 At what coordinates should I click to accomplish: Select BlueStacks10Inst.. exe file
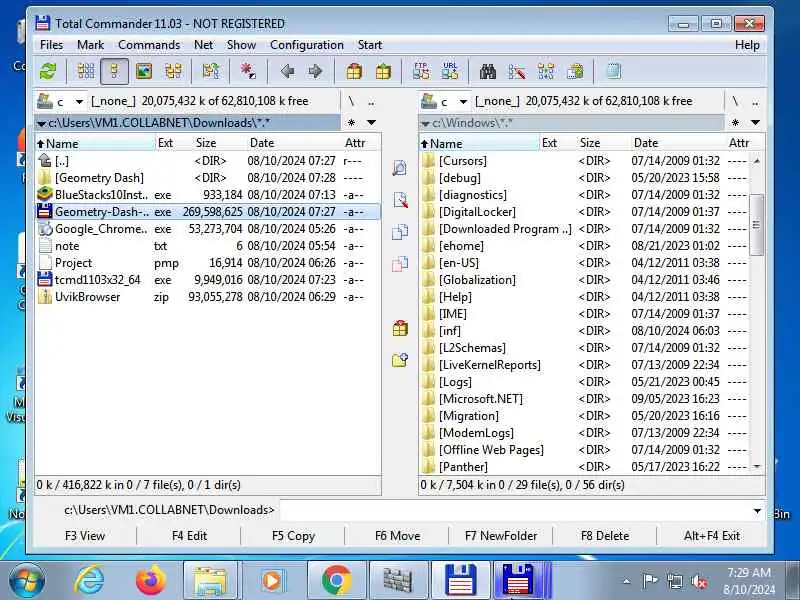[x=208, y=194]
